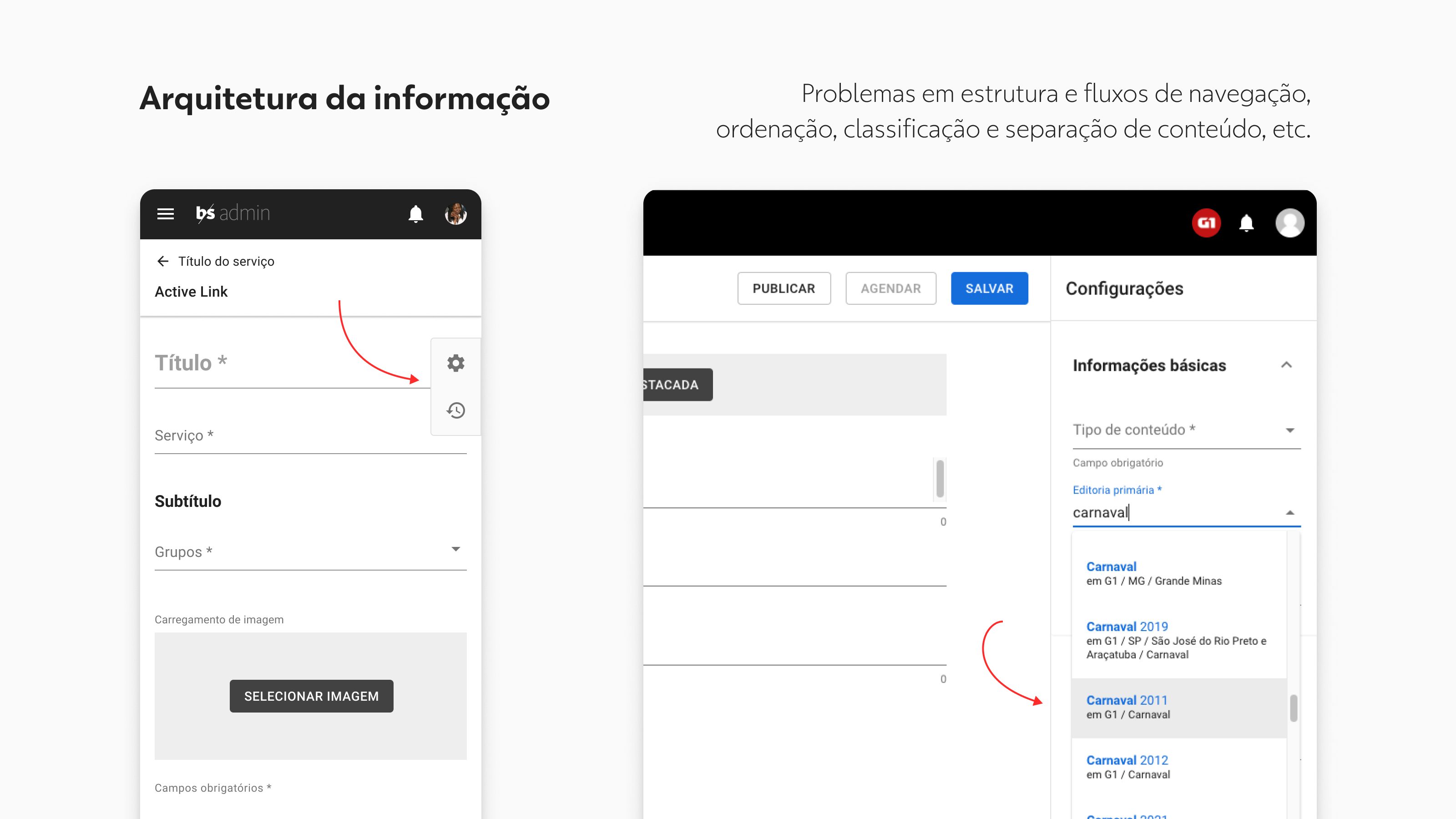Click the PUBLICAR button
This screenshot has height=819, width=1456.
tap(784, 288)
